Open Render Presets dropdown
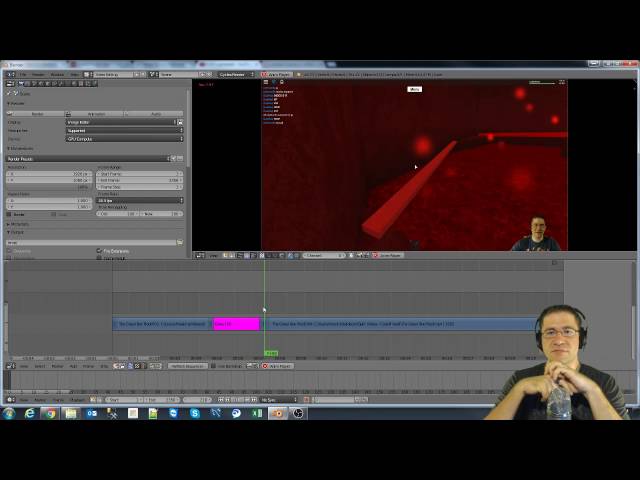640x480 pixels. pos(88,158)
